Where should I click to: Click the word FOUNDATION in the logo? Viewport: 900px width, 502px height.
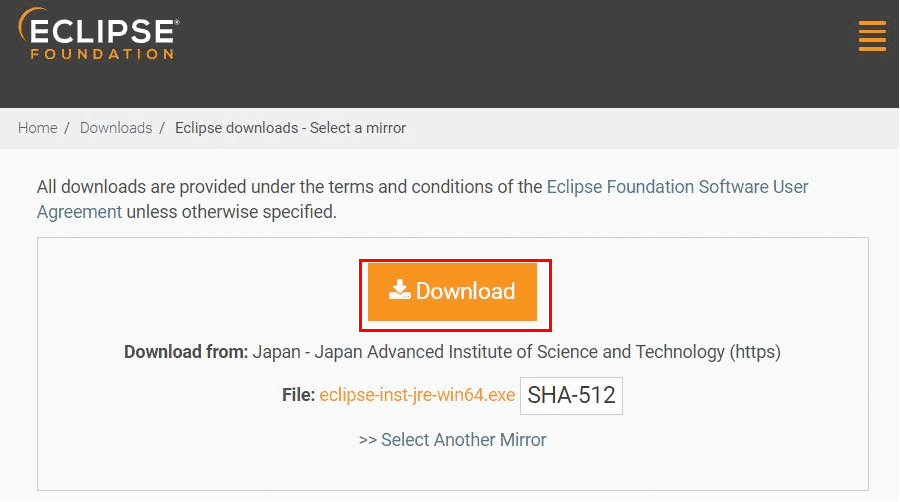[x=102, y=53]
